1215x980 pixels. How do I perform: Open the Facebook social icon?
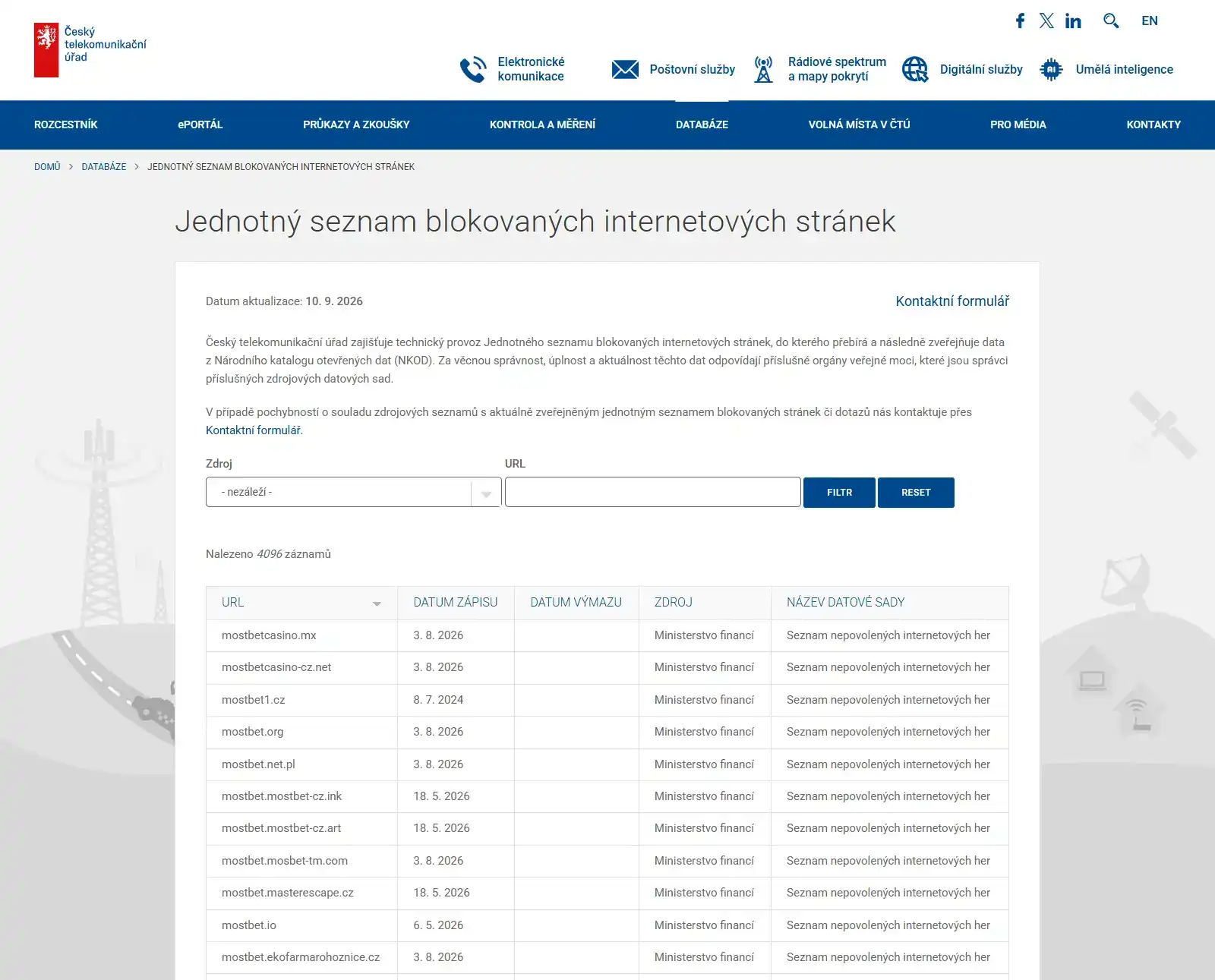pos(1020,20)
